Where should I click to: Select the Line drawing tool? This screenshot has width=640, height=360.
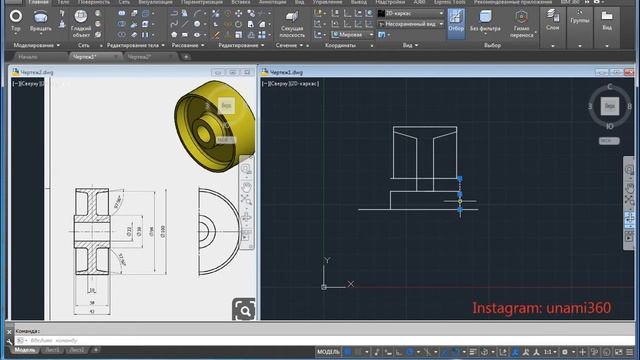pyautogui.click(x=185, y=24)
